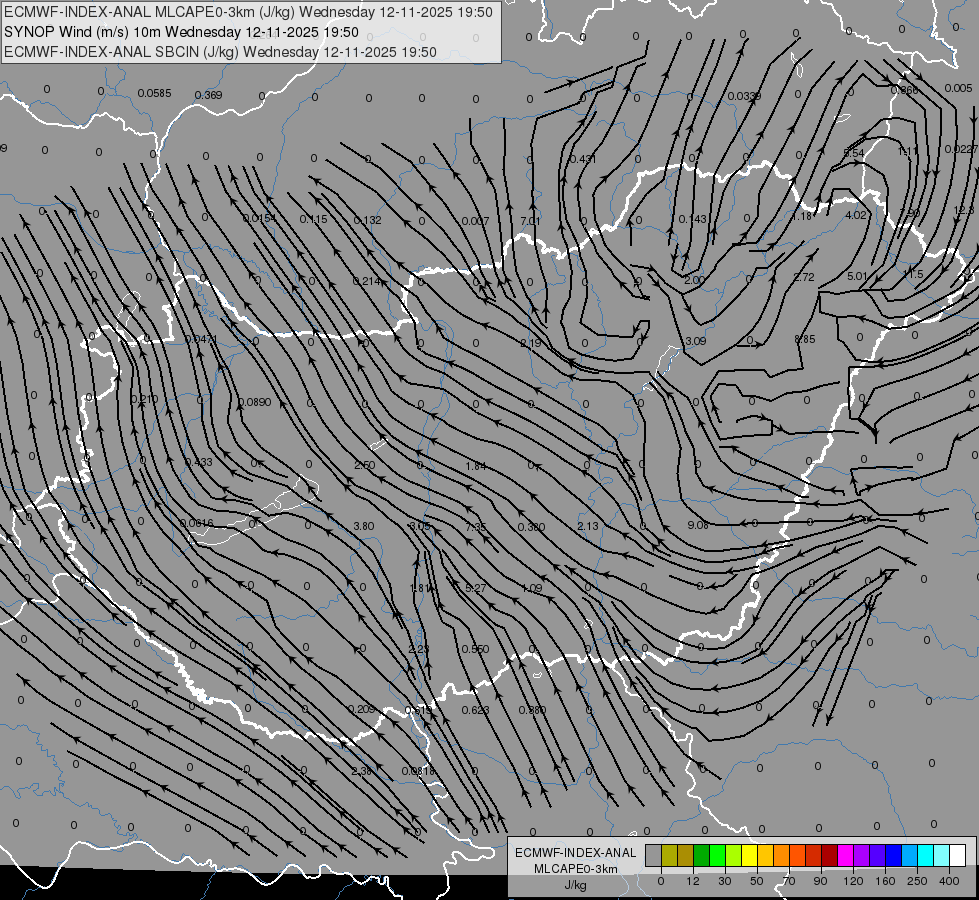The height and width of the screenshot is (900, 979).
Task: Click the gray swatch in the MLCAPE legend
Action: (x=654, y=855)
